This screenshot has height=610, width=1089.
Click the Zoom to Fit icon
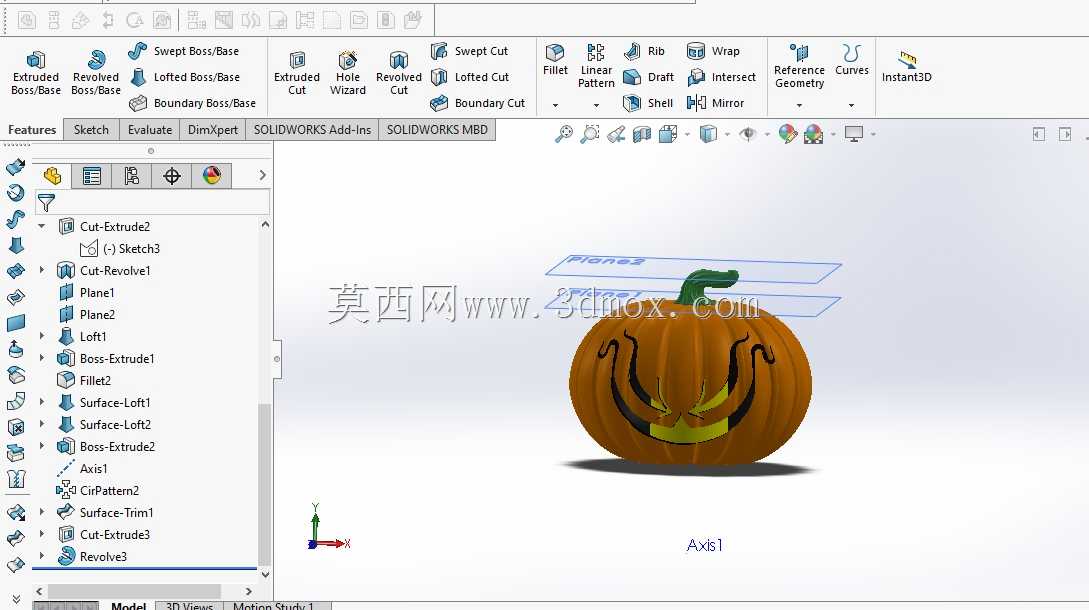(564, 133)
